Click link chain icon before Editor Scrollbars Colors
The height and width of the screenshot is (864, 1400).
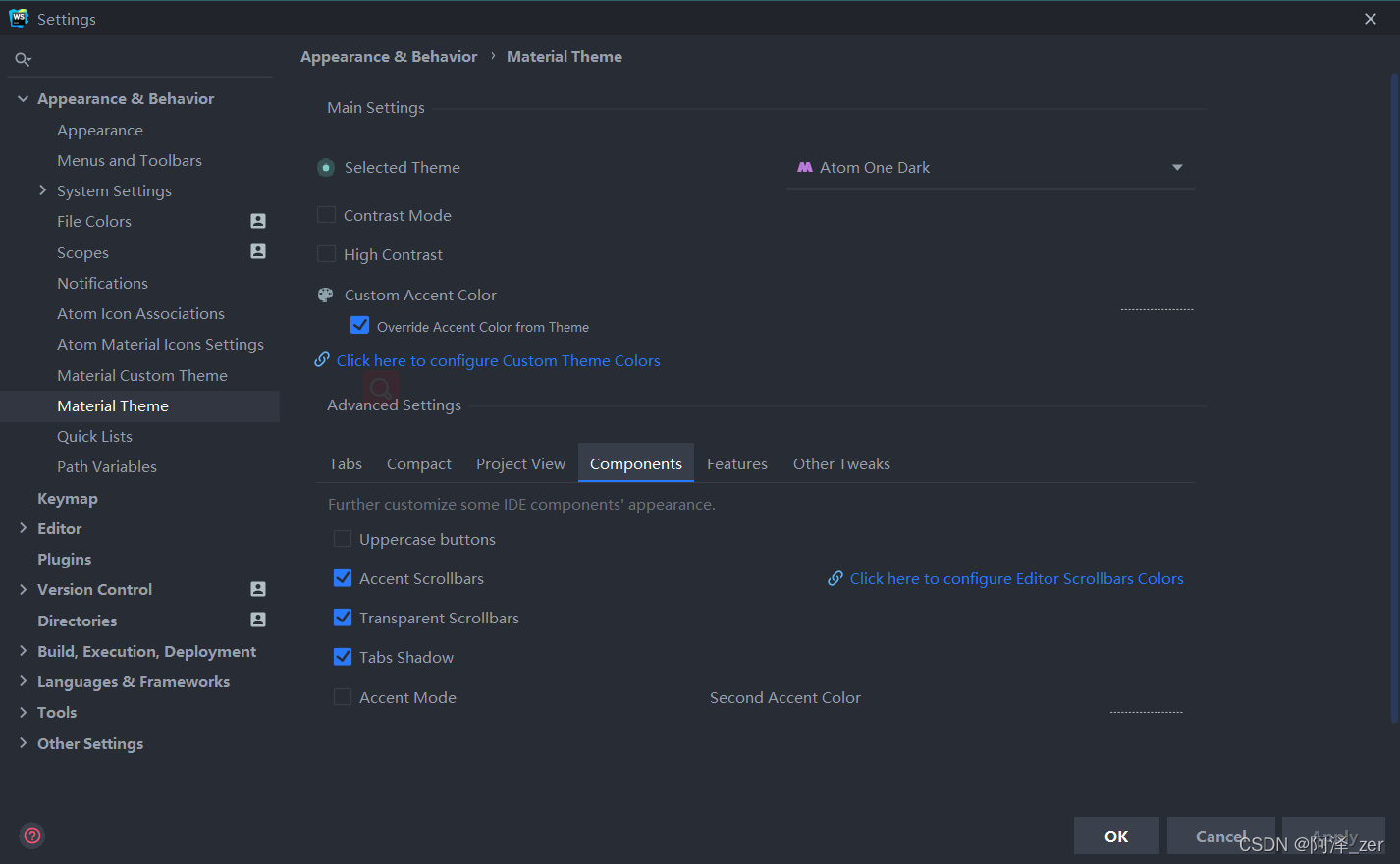pos(835,578)
